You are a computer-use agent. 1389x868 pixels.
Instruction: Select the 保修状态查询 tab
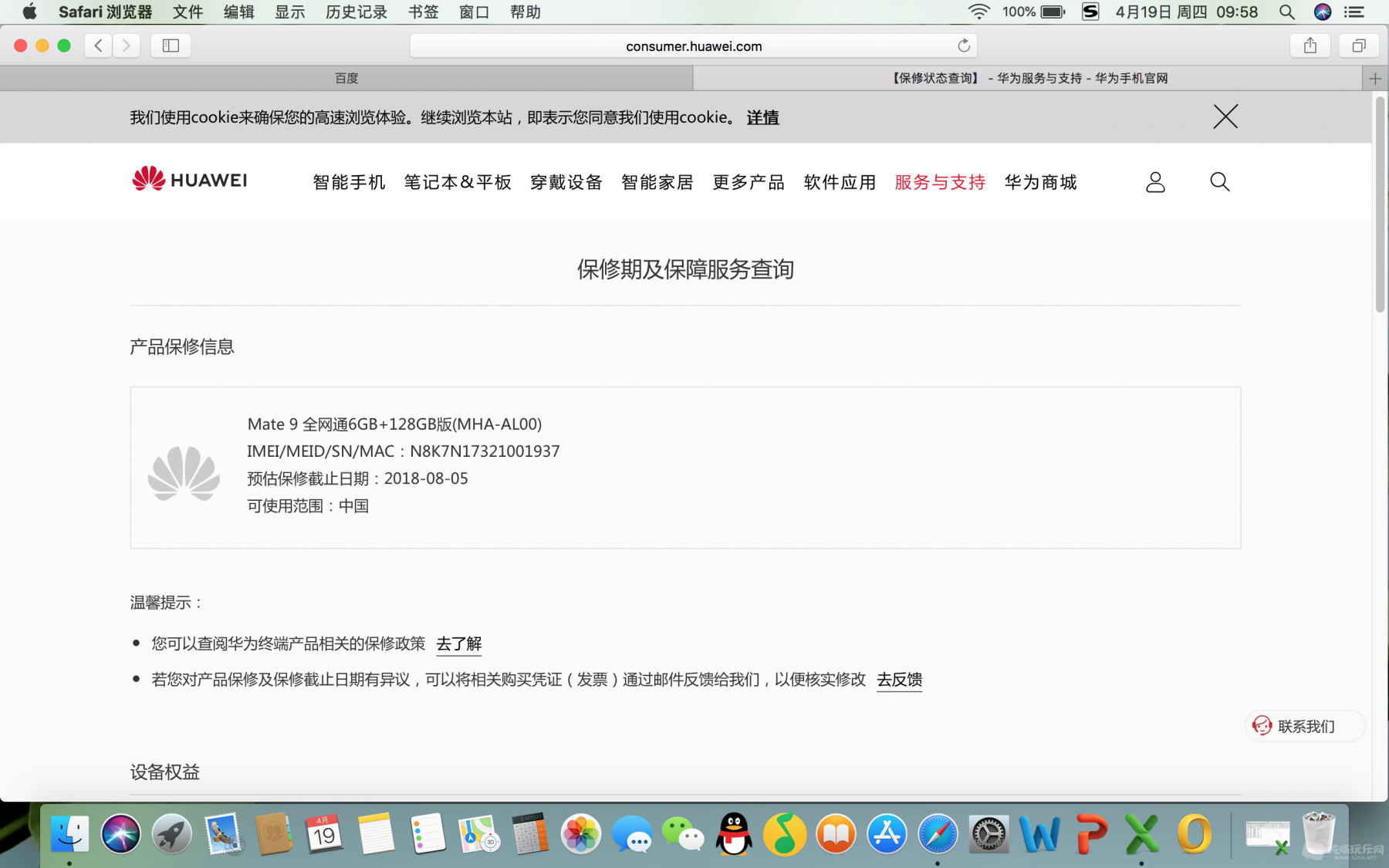1028,78
